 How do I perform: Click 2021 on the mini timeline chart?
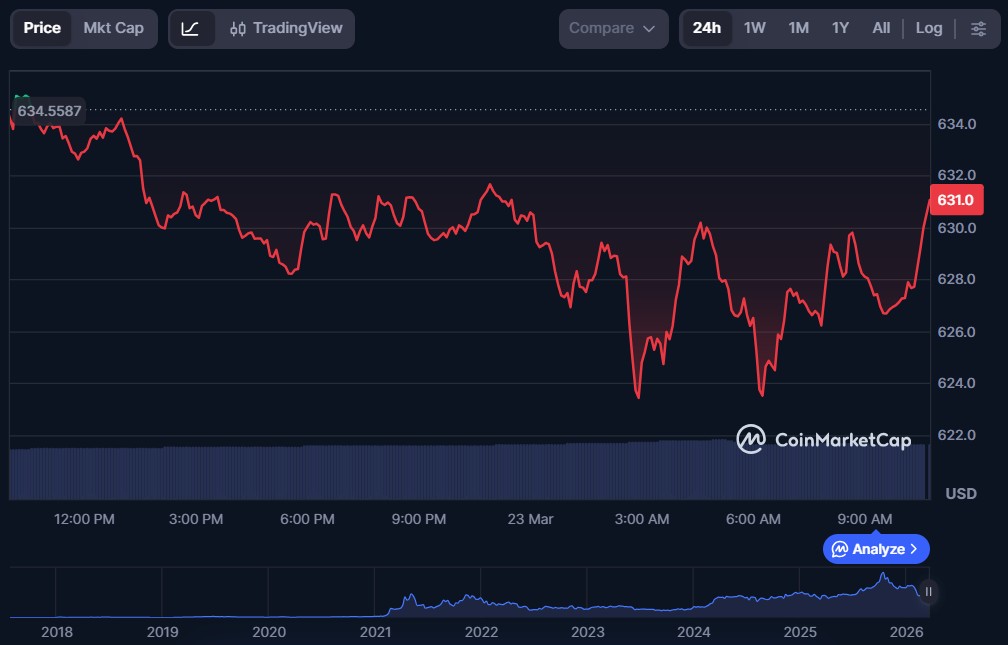tap(375, 632)
